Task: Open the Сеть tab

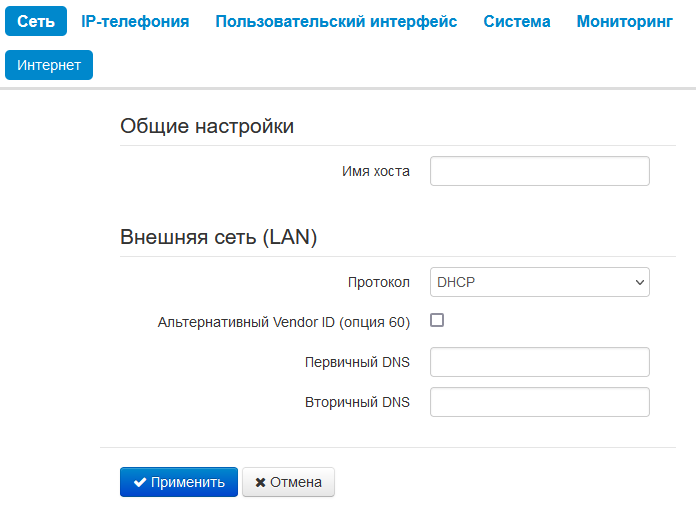Action: coord(36,21)
